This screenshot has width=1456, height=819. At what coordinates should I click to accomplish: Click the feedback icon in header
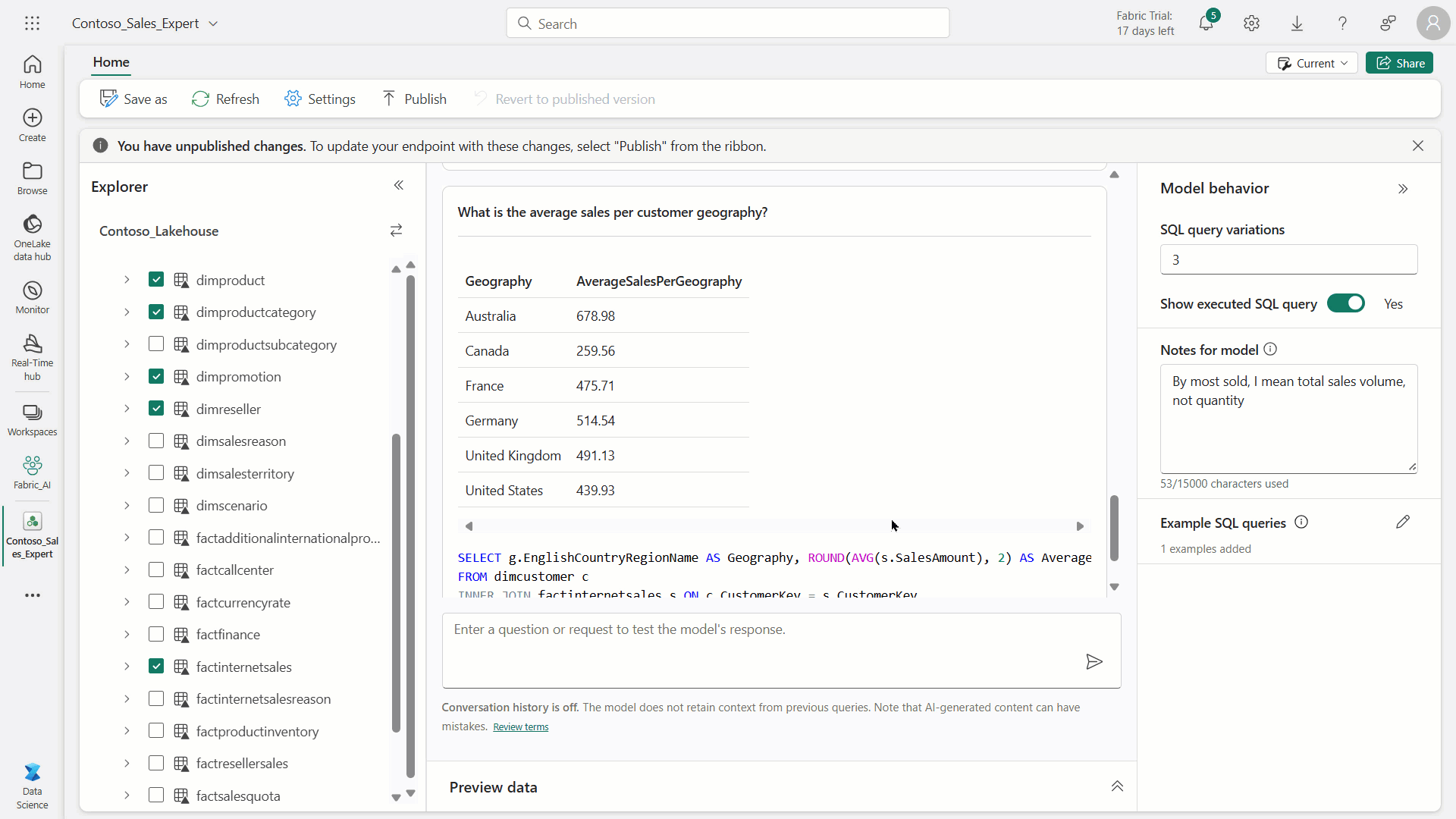(1388, 24)
